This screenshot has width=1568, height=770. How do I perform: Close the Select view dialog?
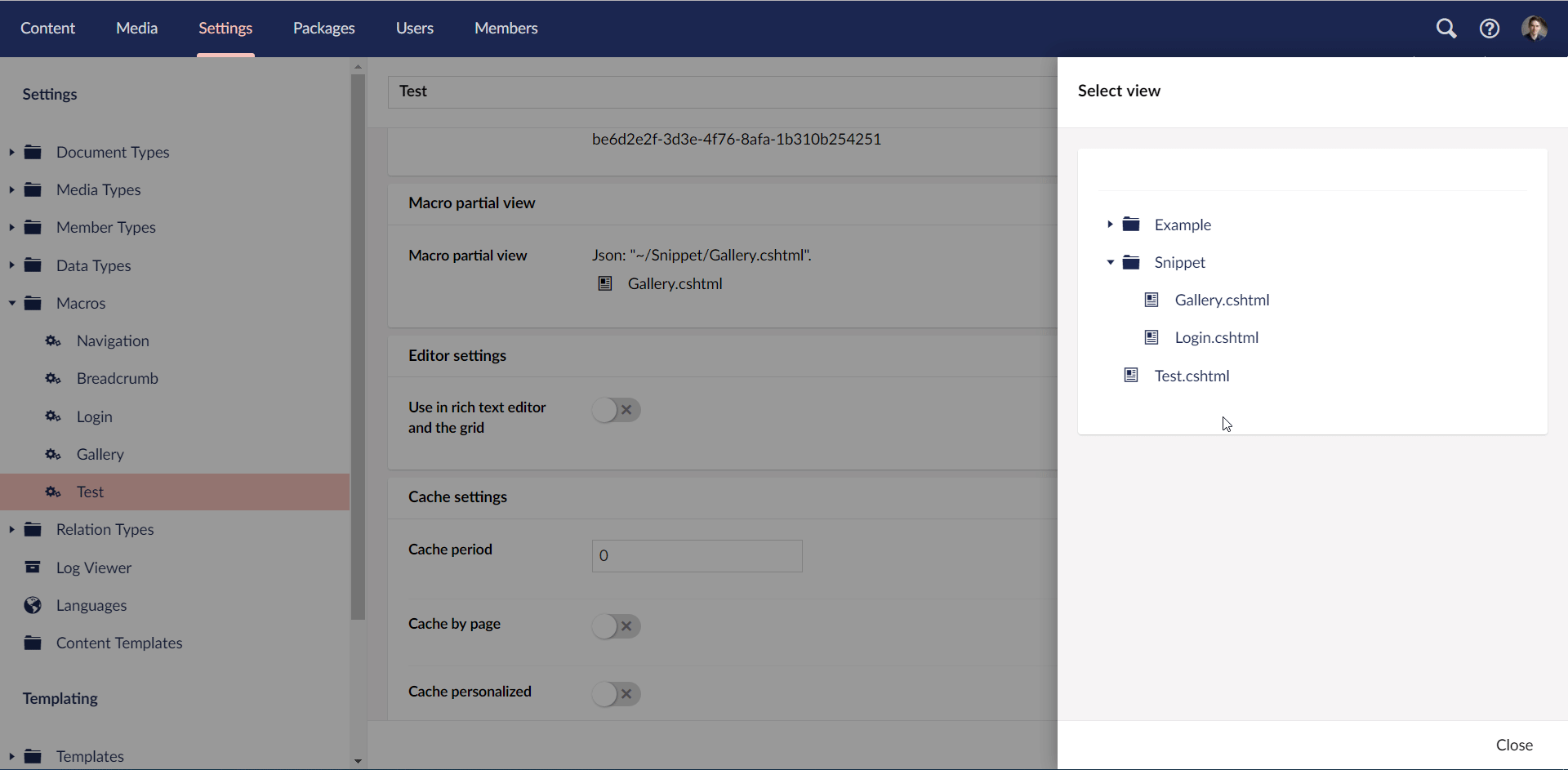click(1514, 744)
